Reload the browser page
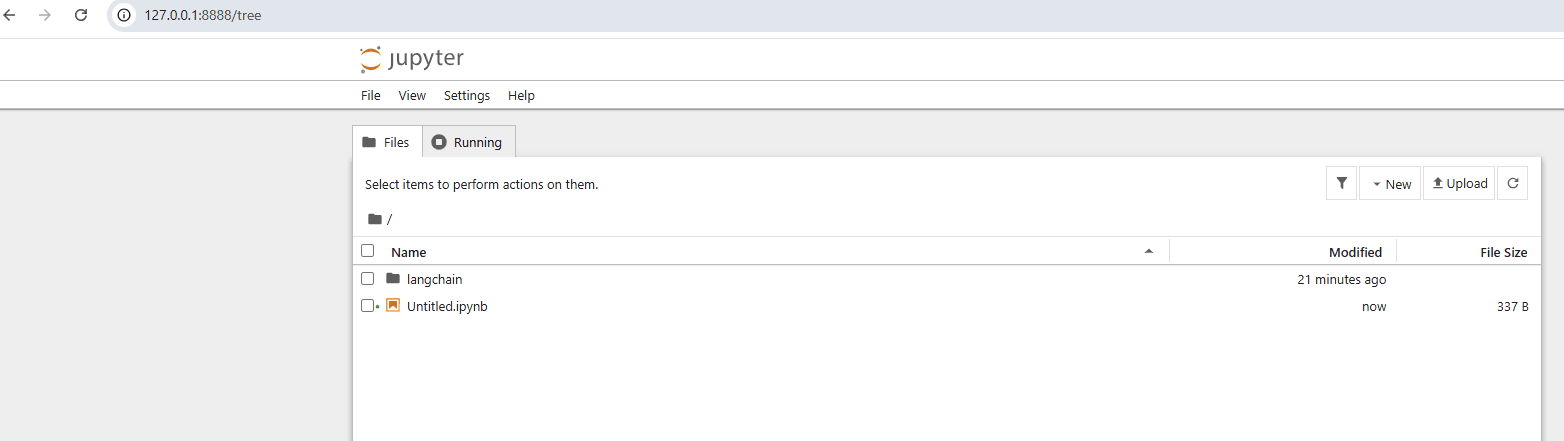Viewport: 1564px width, 441px height. (x=81, y=15)
